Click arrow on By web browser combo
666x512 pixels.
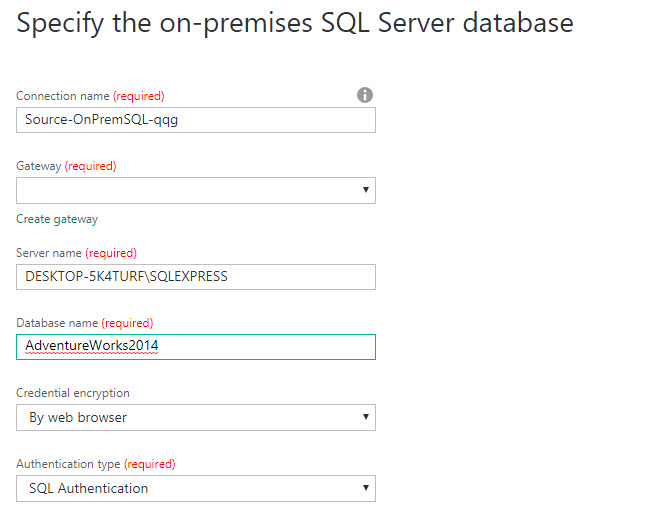pyautogui.click(x=365, y=417)
